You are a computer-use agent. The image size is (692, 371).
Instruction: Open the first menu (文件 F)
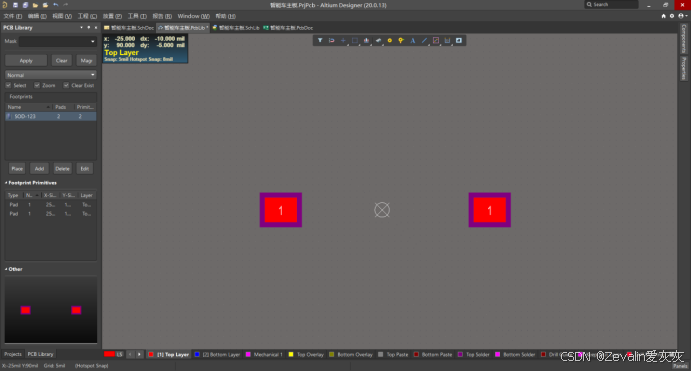point(12,16)
